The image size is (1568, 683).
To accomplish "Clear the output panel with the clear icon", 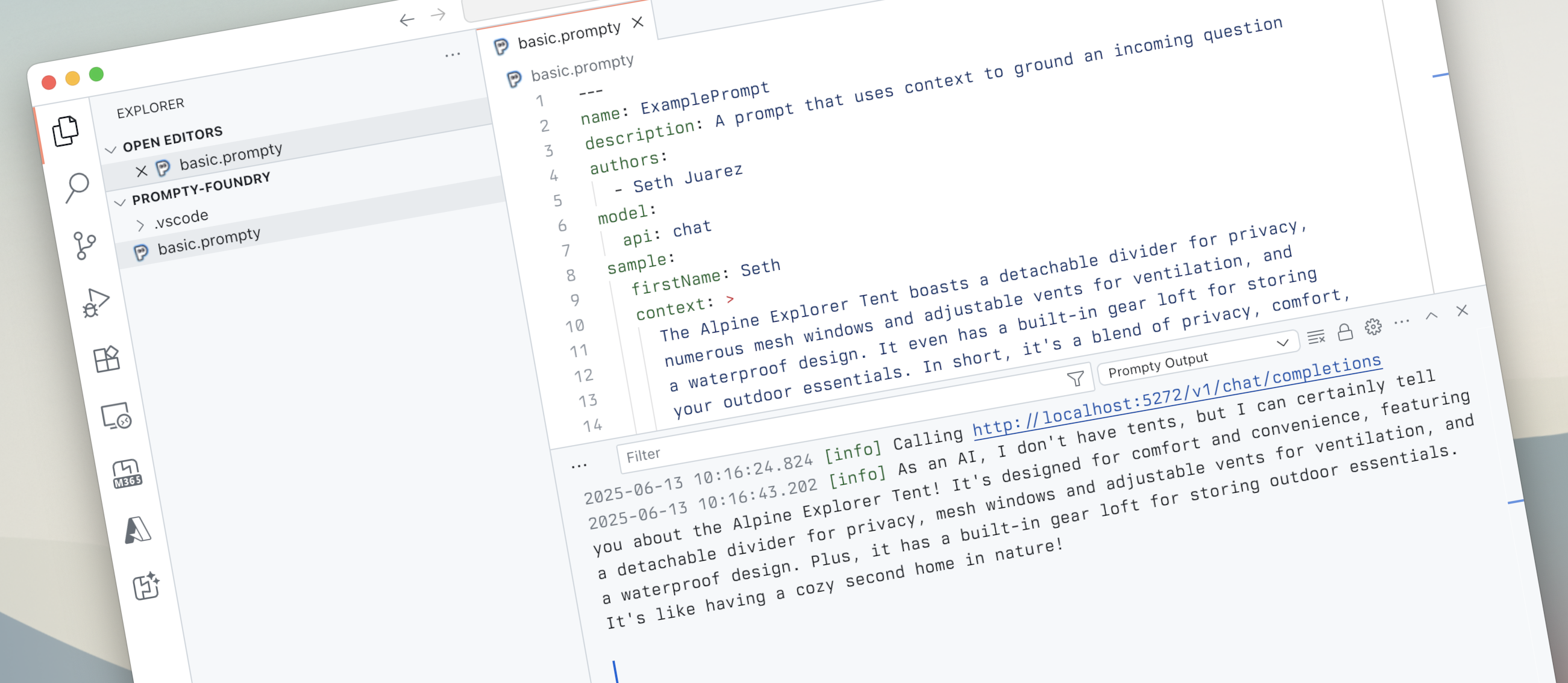I will tap(1316, 337).
